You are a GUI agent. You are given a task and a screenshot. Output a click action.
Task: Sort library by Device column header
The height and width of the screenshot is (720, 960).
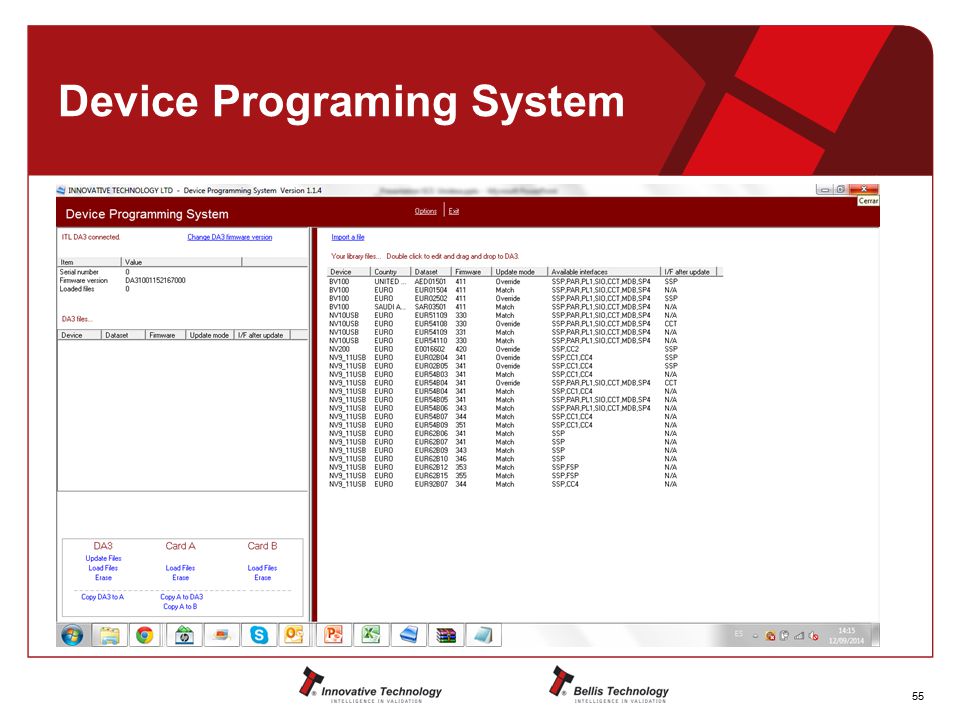pos(349,272)
